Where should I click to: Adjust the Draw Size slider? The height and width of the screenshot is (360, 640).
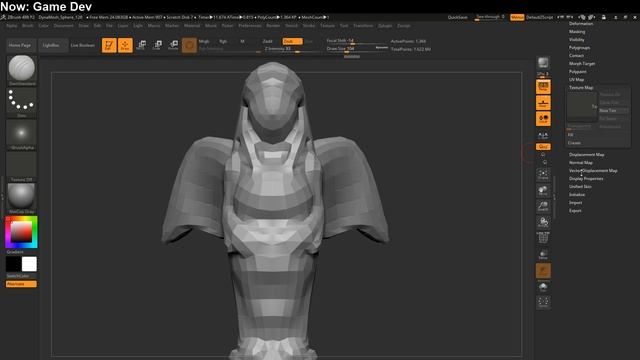(x=356, y=49)
